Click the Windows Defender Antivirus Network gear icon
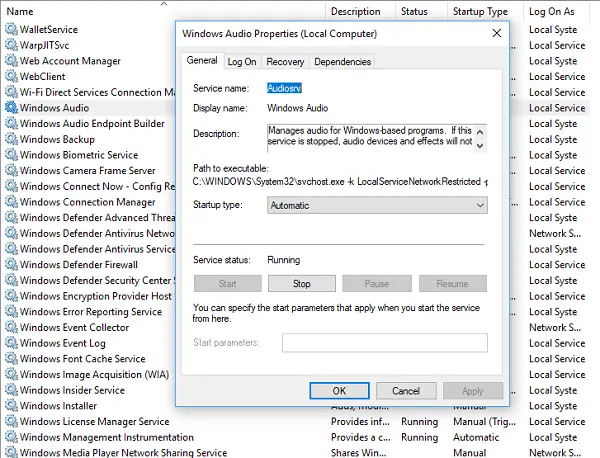This screenshot has width=600, height=458. (x=11, y=233)
